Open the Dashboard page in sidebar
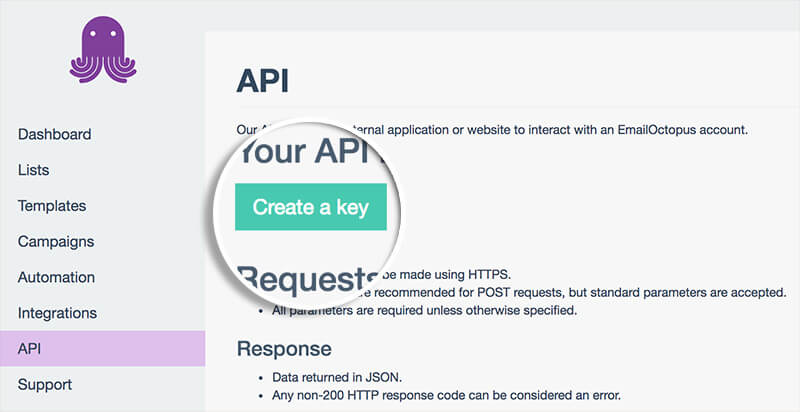The height and width of the screenshot is (412, 800). click(55, 134)
